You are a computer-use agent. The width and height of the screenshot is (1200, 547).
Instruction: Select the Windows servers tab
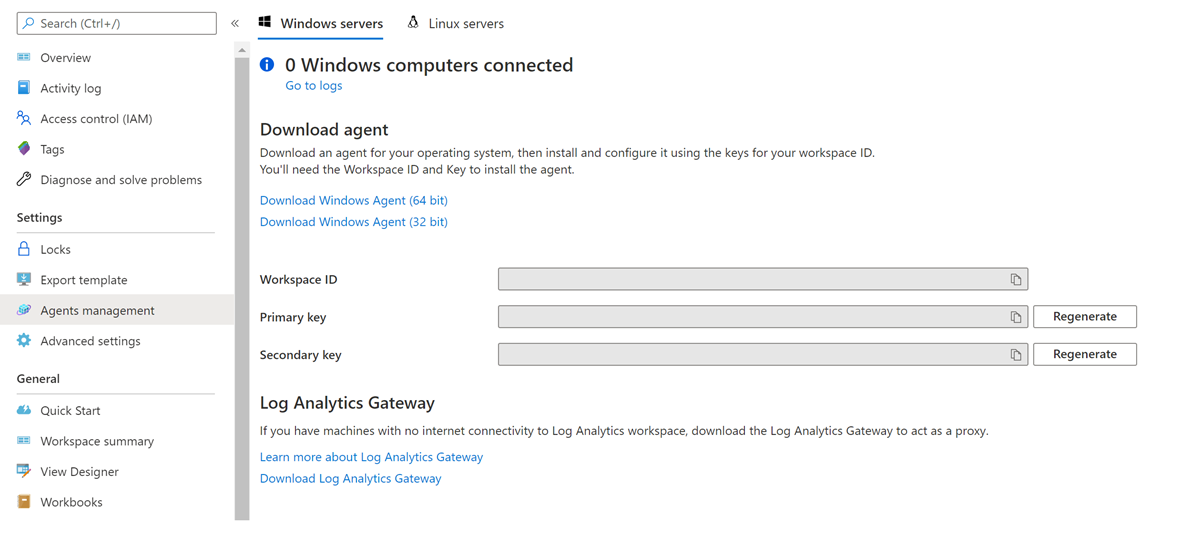[321, 23]
